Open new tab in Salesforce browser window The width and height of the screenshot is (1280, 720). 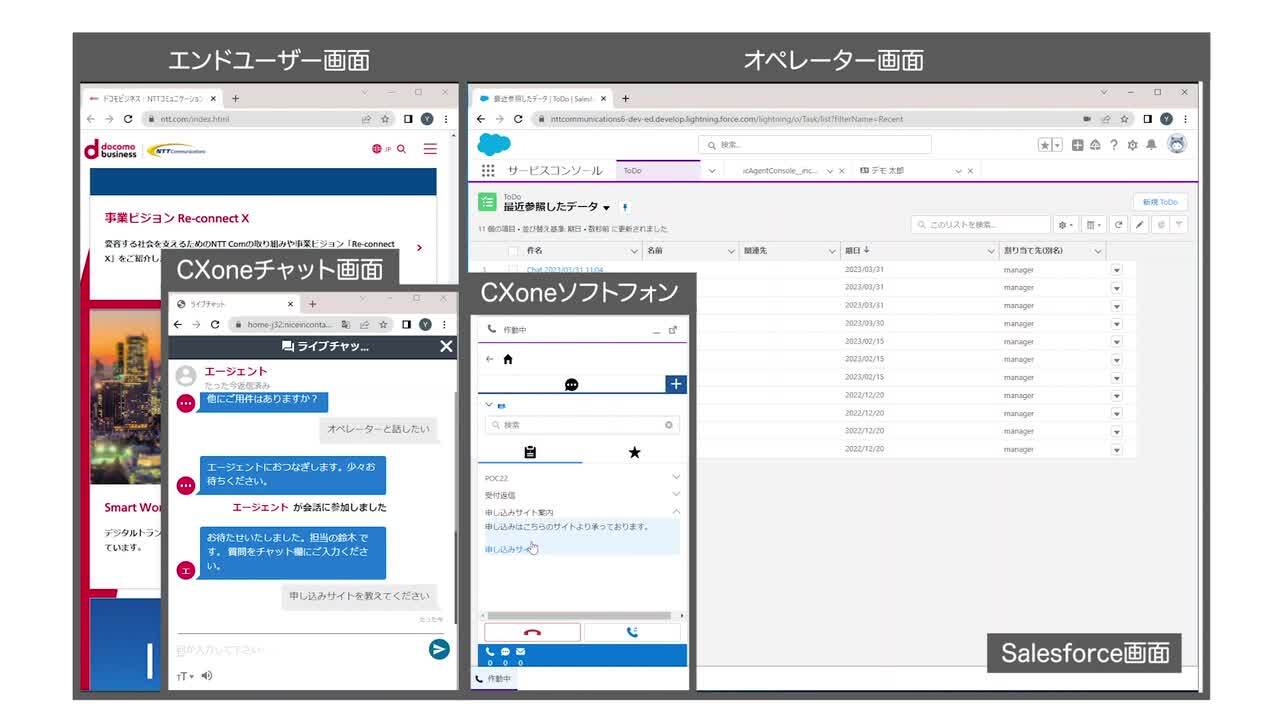625,99
